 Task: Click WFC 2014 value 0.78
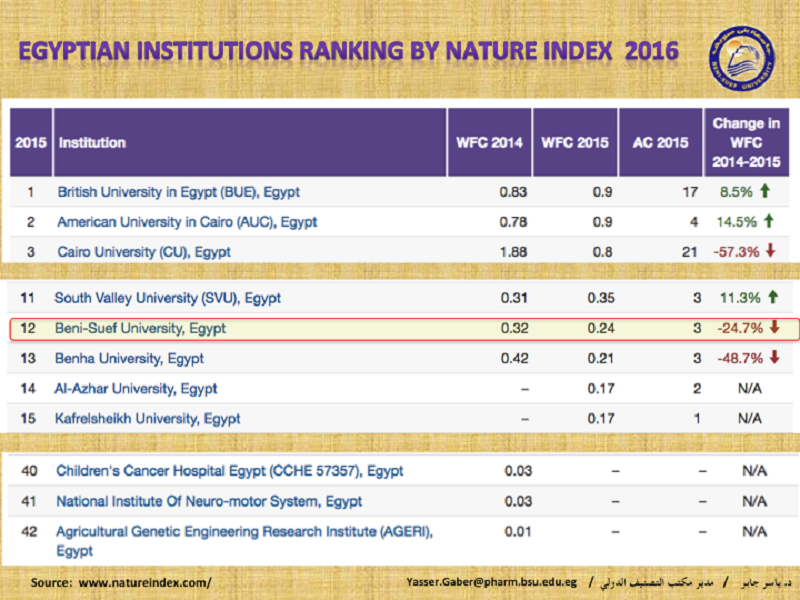coord(513,222)
